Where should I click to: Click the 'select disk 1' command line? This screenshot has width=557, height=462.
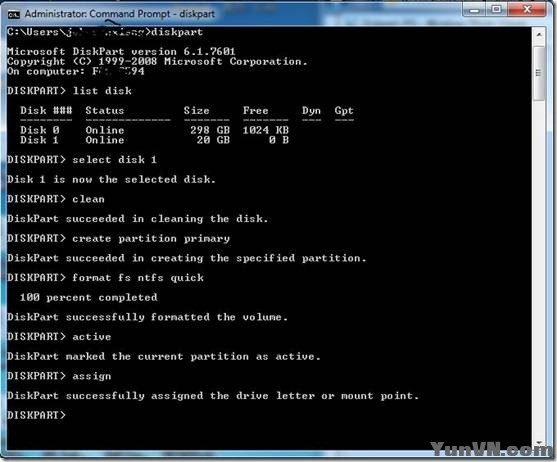tap(82, 160)
